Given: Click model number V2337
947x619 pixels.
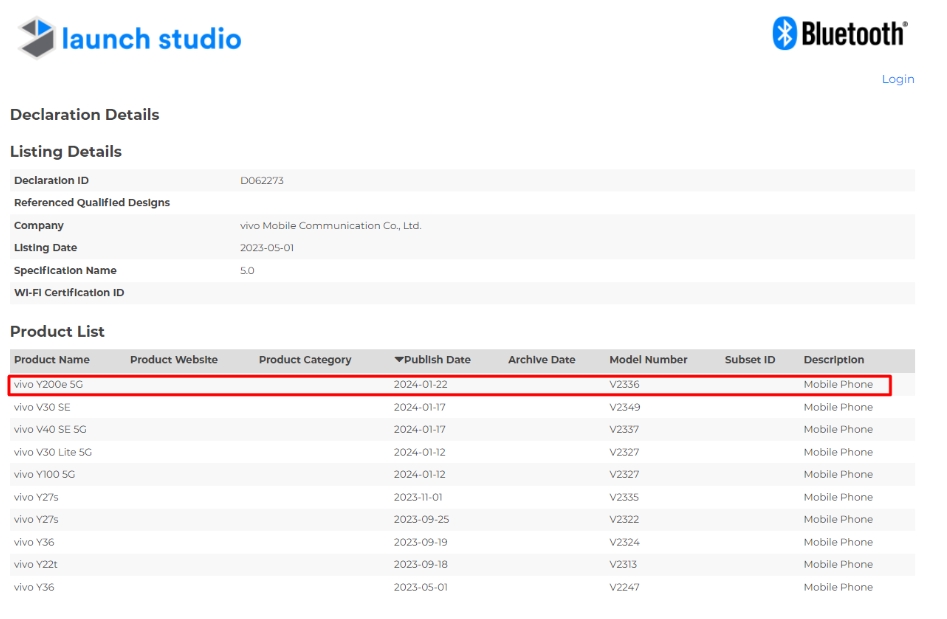Looking at the screenshot, I should pos(624,429).
